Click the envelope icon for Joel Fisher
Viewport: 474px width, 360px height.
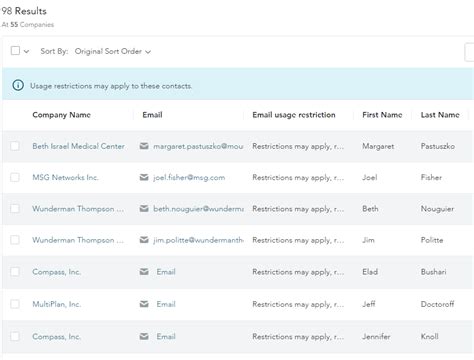(144, 177)
